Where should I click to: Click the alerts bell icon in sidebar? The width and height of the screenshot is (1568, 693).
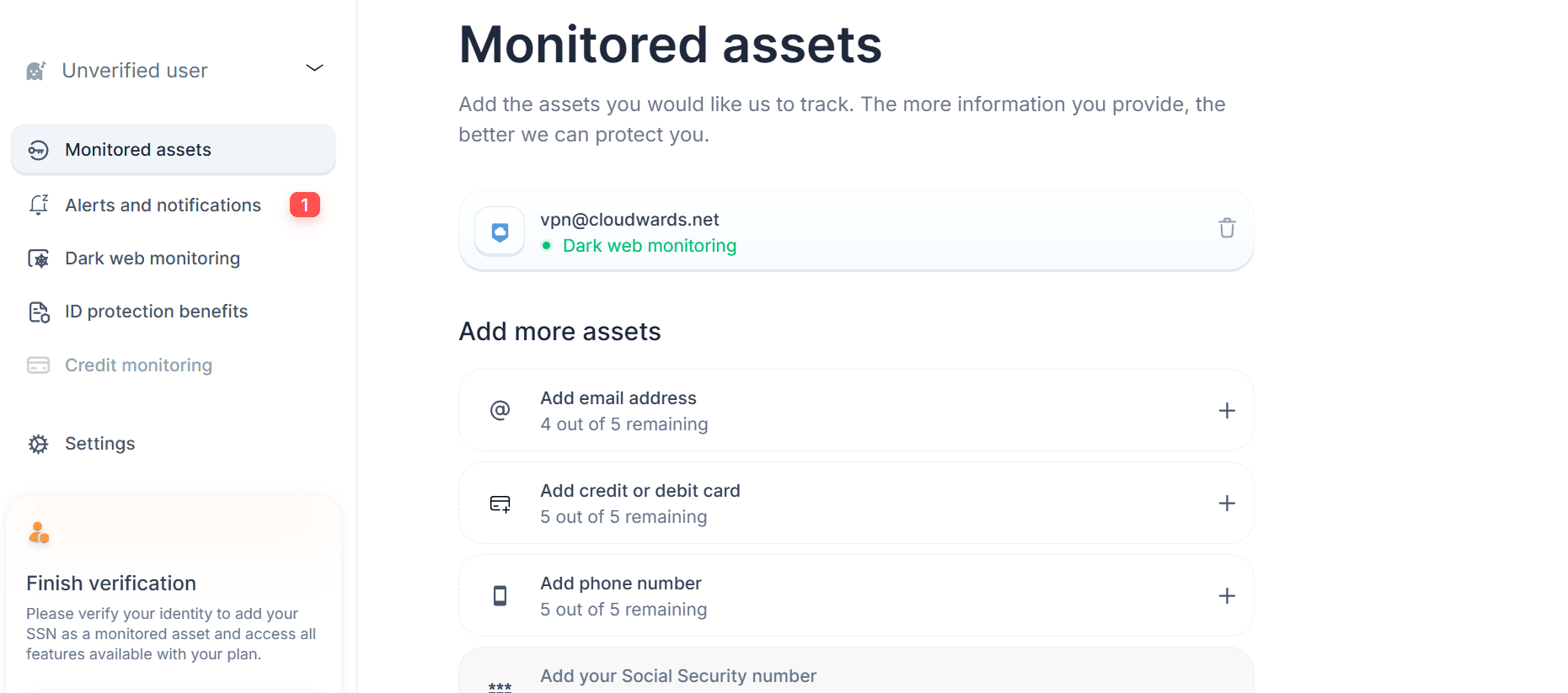[x=39, y=205]
